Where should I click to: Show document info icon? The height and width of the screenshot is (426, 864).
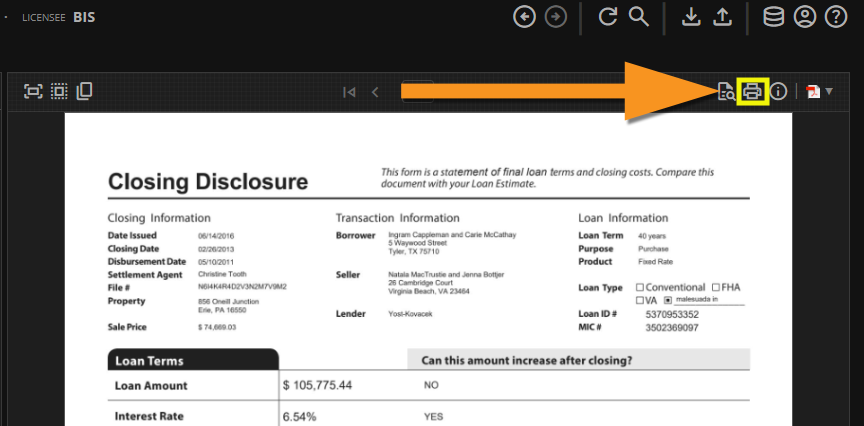point(778,91)
